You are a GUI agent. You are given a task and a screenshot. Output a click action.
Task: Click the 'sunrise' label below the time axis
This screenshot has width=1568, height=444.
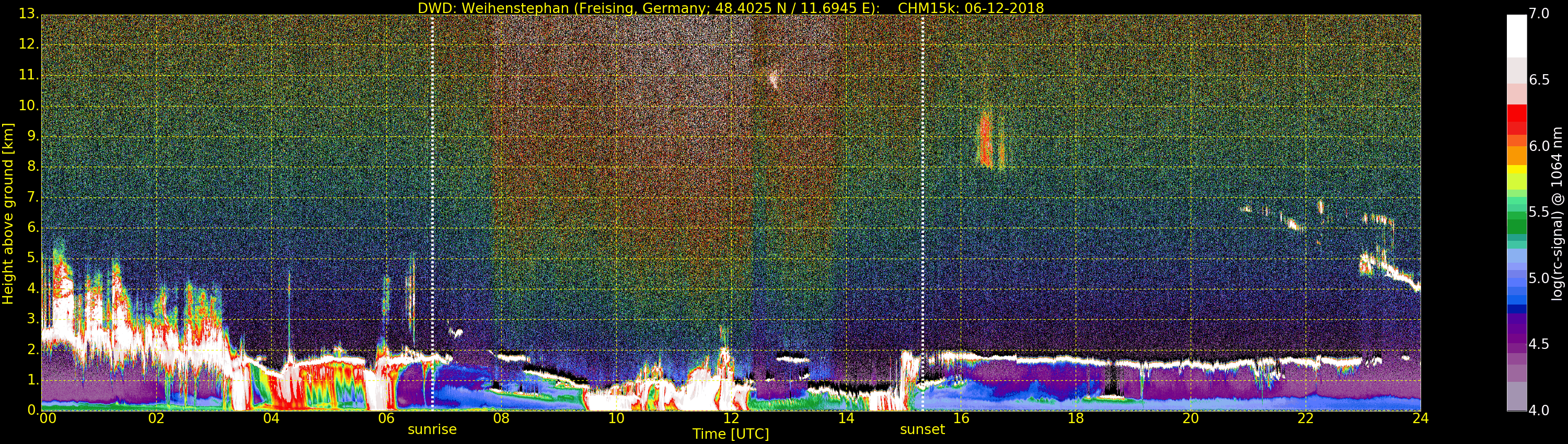[x=432, y=429]
